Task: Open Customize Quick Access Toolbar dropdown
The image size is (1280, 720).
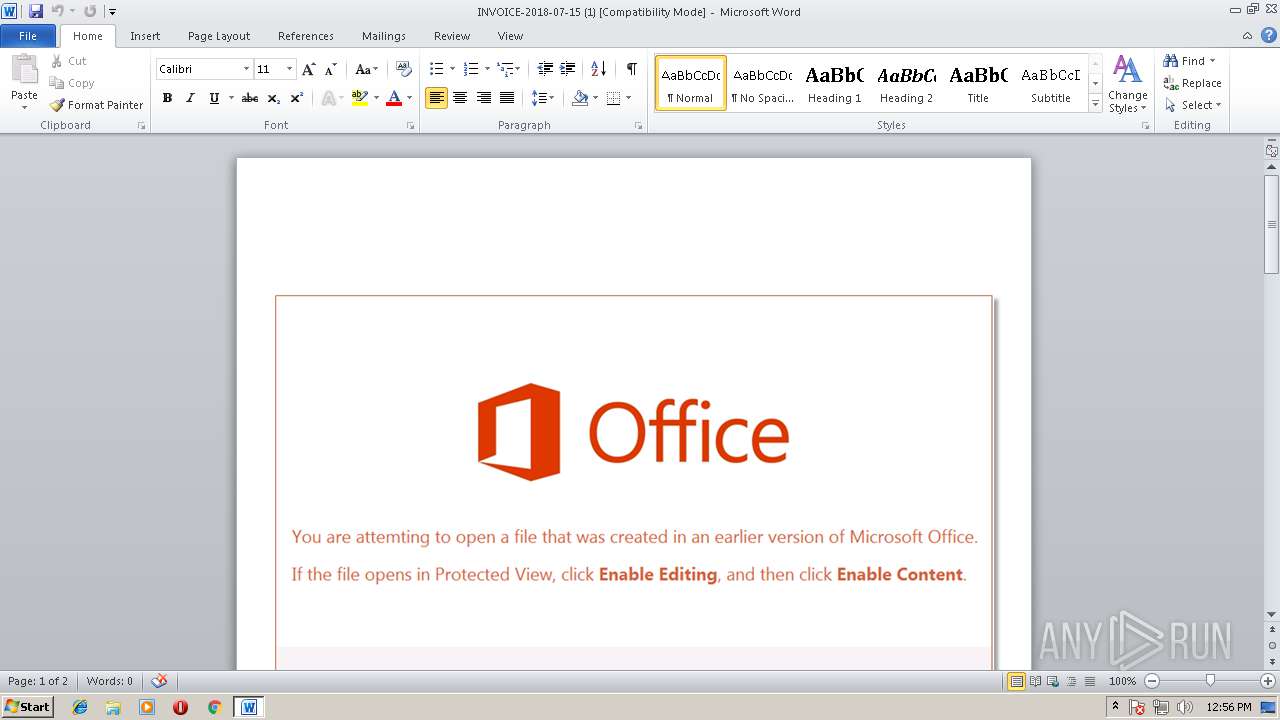Action: (x=112, y=12)
